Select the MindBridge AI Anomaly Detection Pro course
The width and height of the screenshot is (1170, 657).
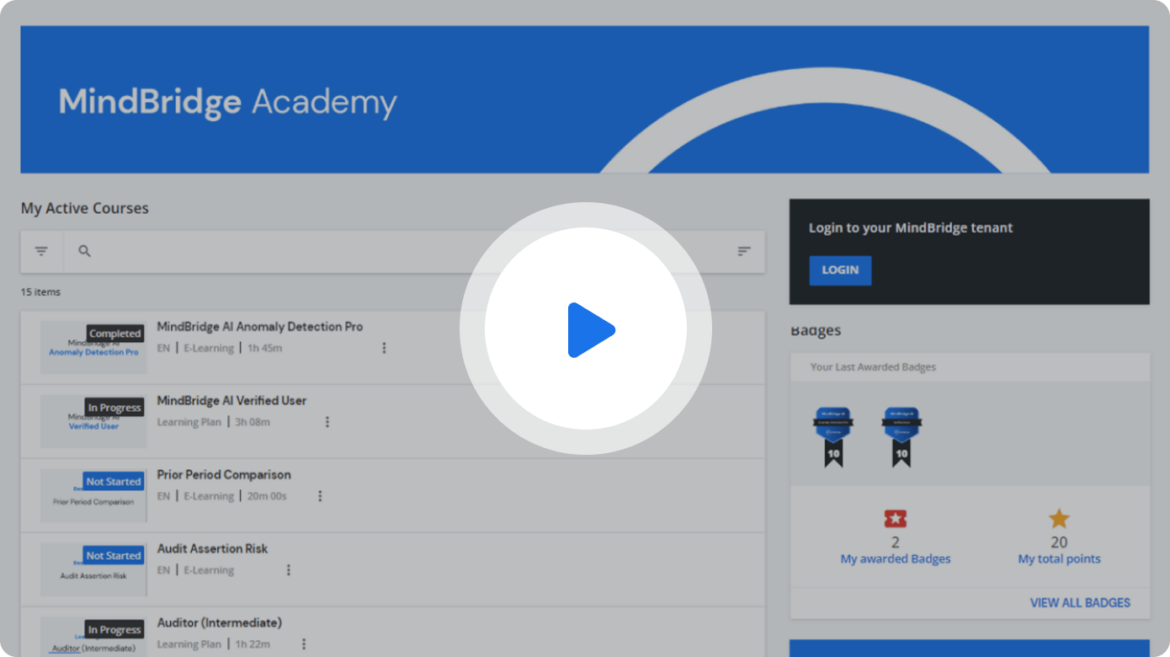(x=258, y=326)
